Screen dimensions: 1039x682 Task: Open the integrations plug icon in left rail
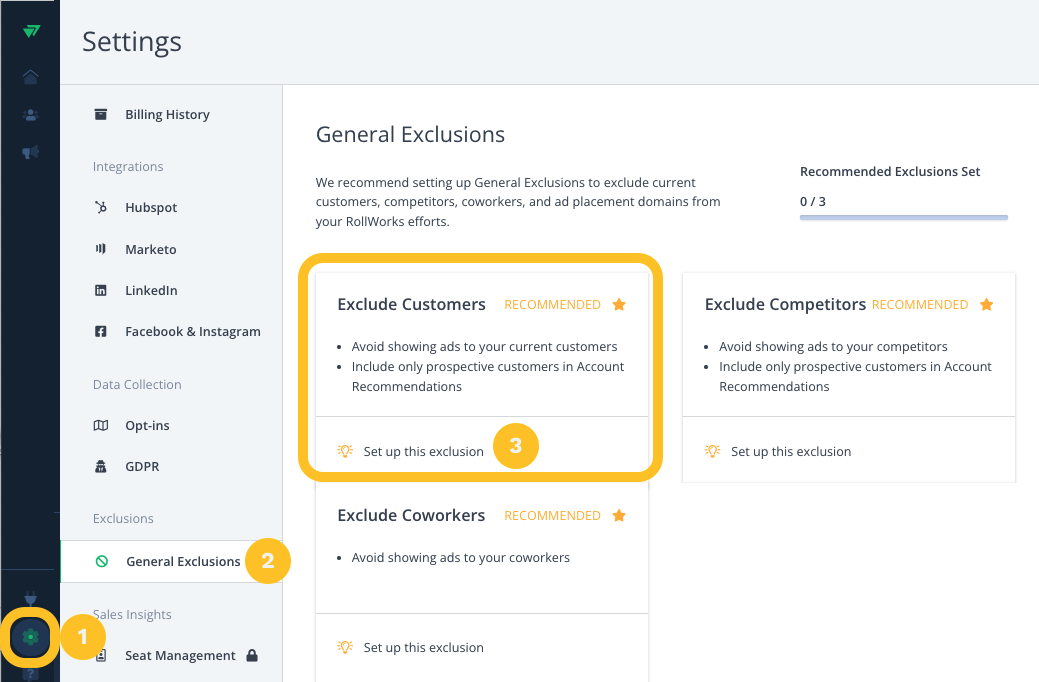click(x=30, y=598)
